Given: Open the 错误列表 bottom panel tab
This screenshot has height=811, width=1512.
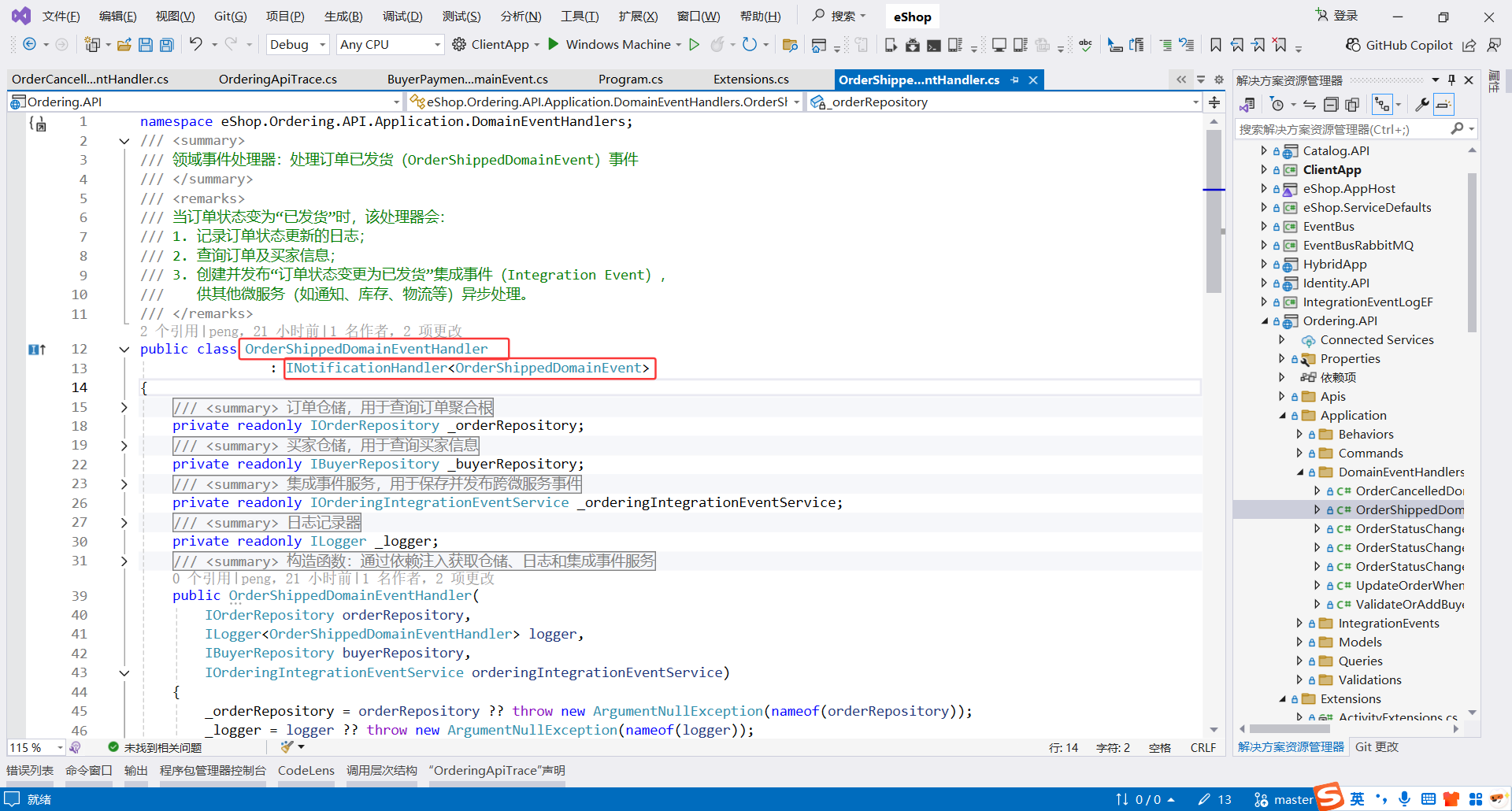Looking at the screenshot, I should point(30,771).
